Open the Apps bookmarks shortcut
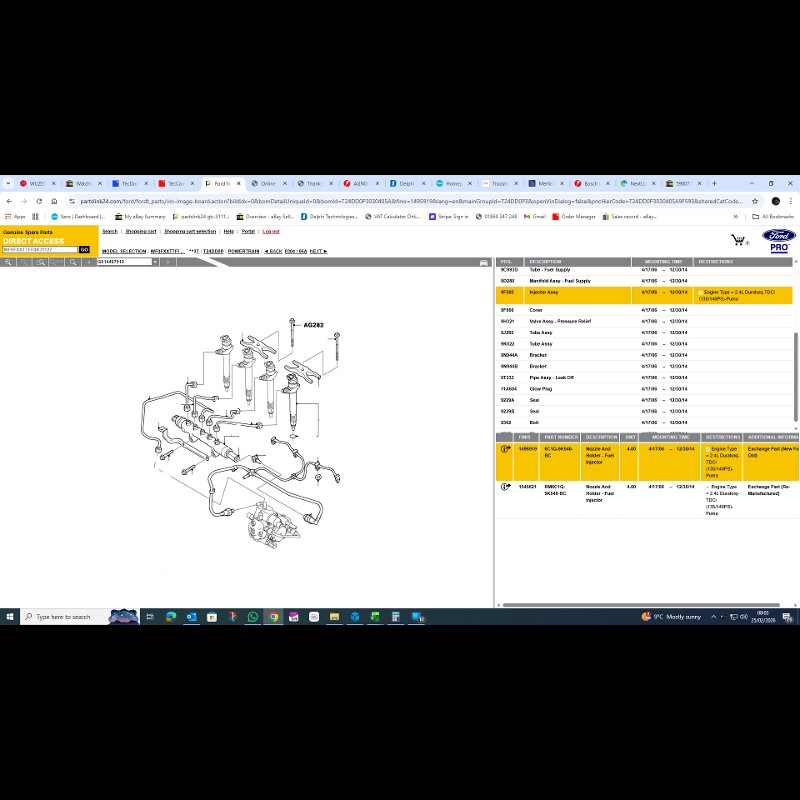The width and height of the screenshot is (800, 800). 15,217
